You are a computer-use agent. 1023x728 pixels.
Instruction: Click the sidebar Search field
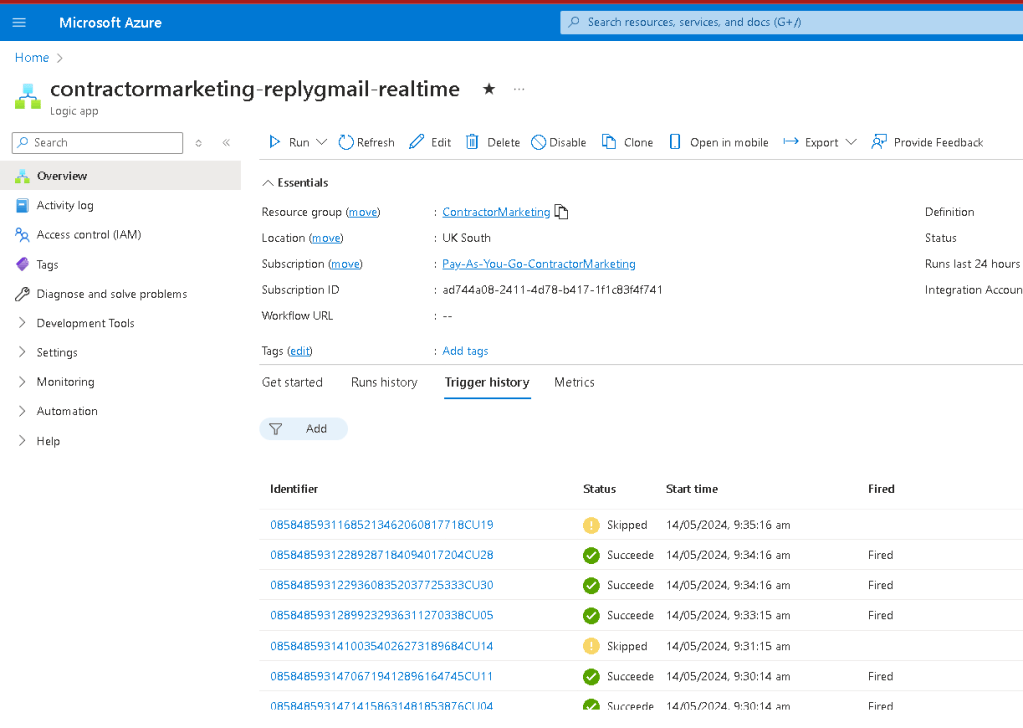tap(97, 143)
